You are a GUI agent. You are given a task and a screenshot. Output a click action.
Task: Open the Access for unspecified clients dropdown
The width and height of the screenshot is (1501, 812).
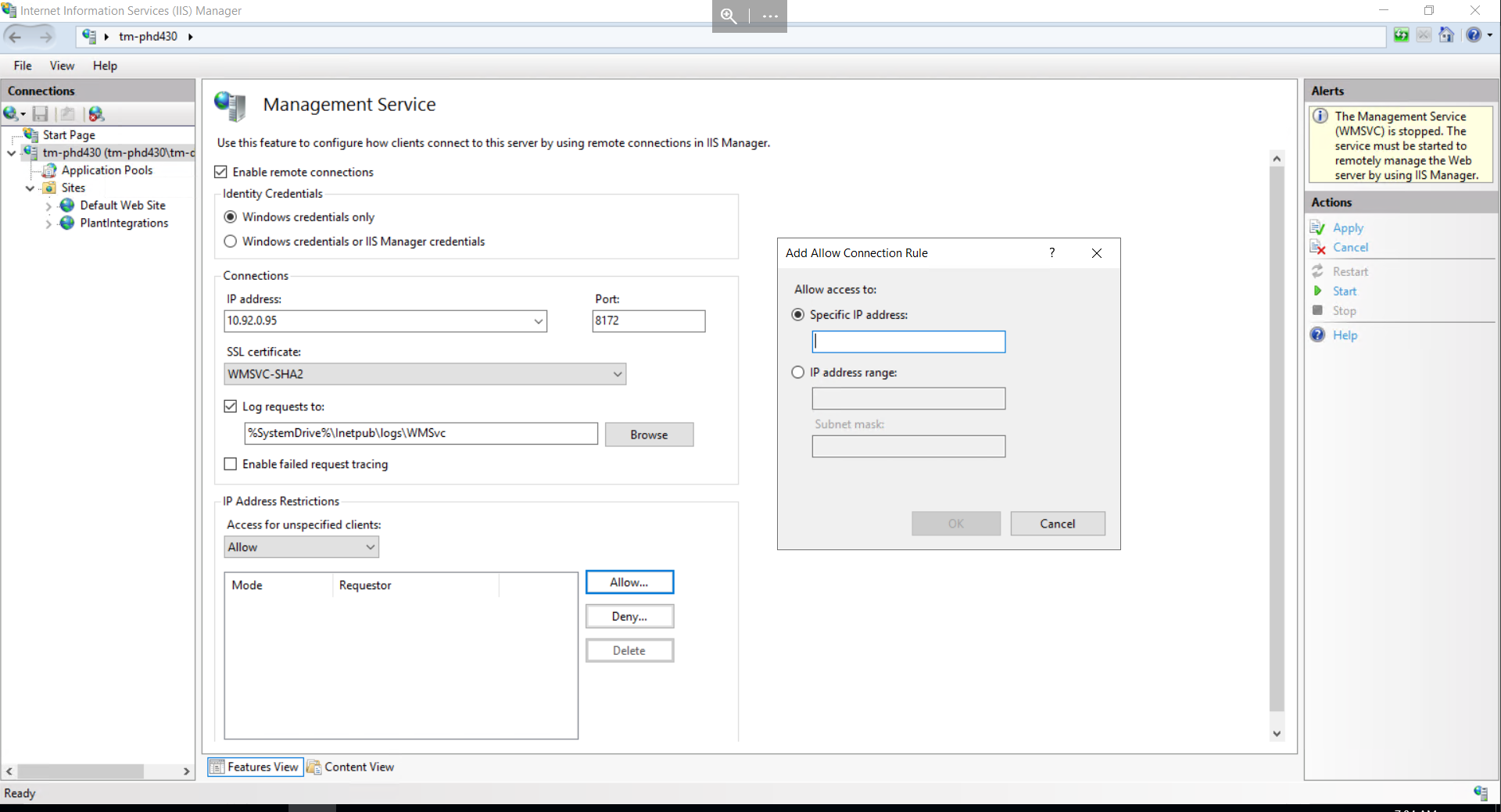click(369, 547)
